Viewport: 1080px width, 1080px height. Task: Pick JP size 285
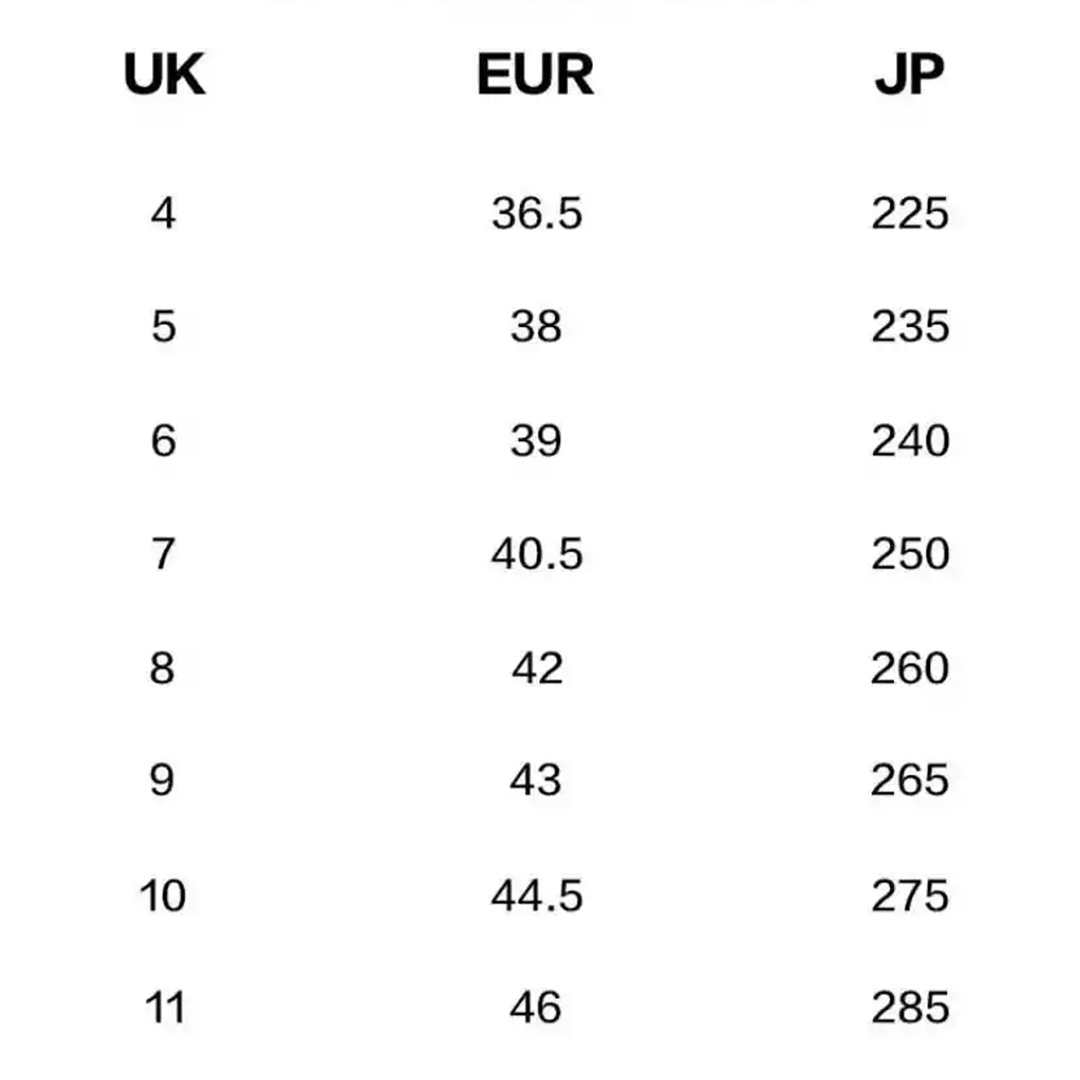point(909,1008)
